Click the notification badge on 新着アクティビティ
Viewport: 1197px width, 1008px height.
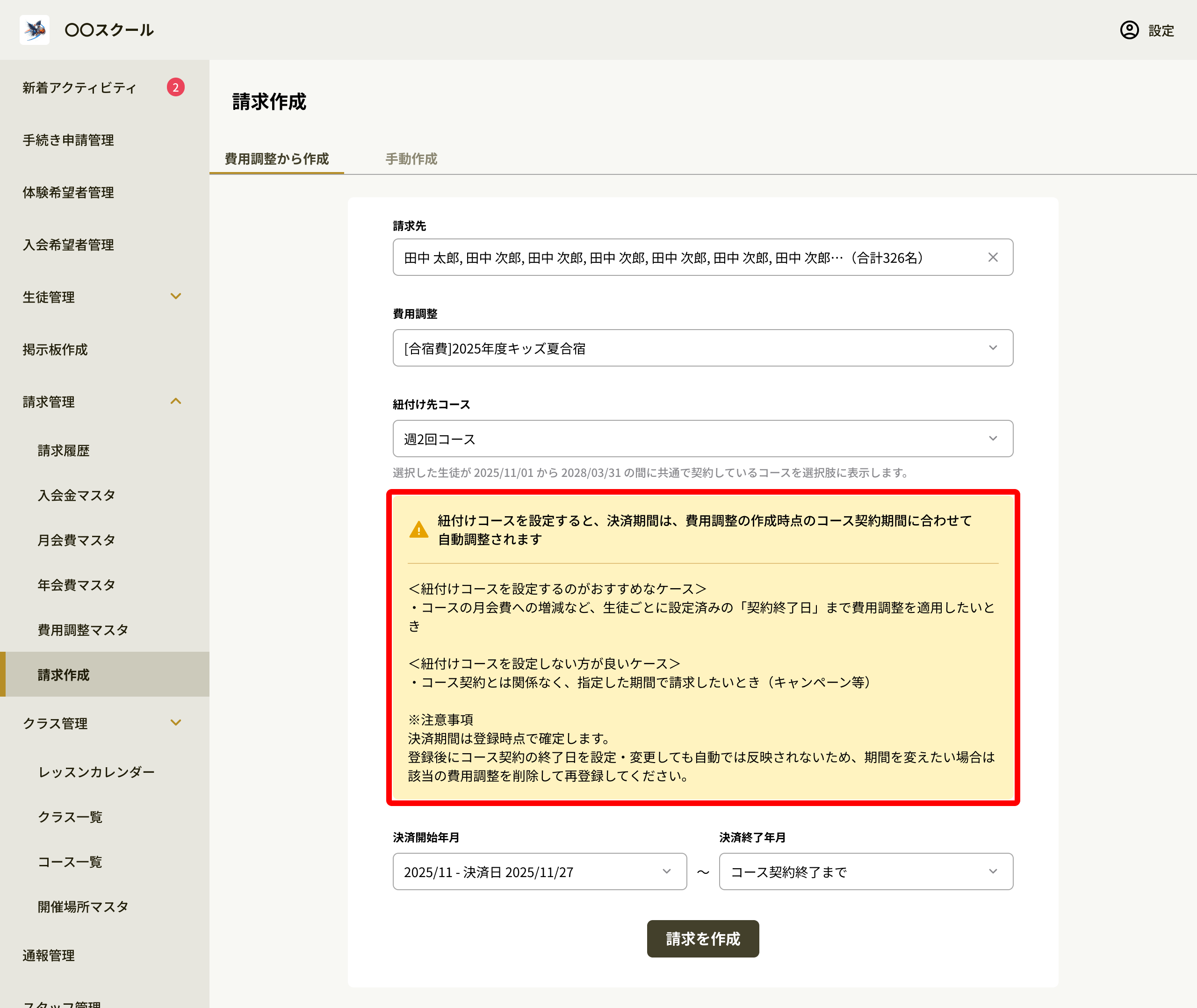175,87
